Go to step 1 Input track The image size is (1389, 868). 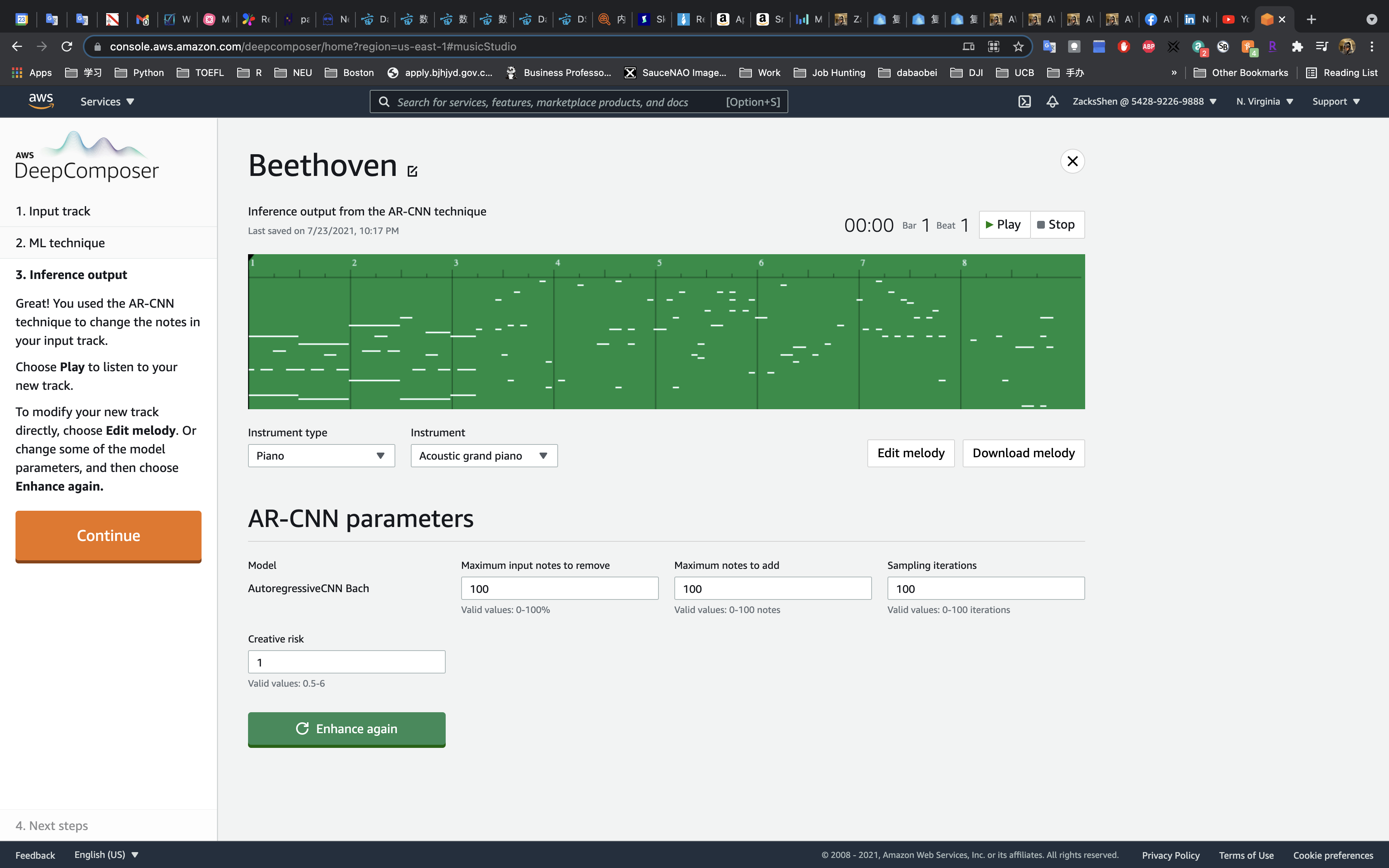pos(53,211)
